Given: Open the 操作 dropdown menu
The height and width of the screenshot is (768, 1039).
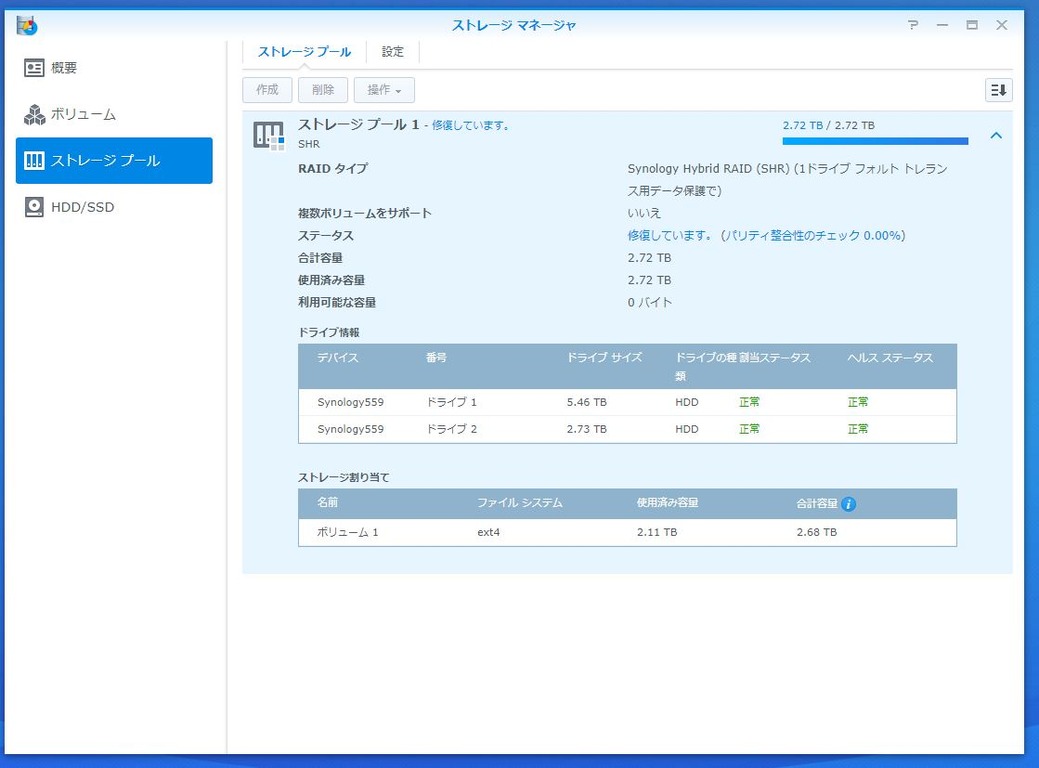Looking at the screenshot, I should click(384, 89).
